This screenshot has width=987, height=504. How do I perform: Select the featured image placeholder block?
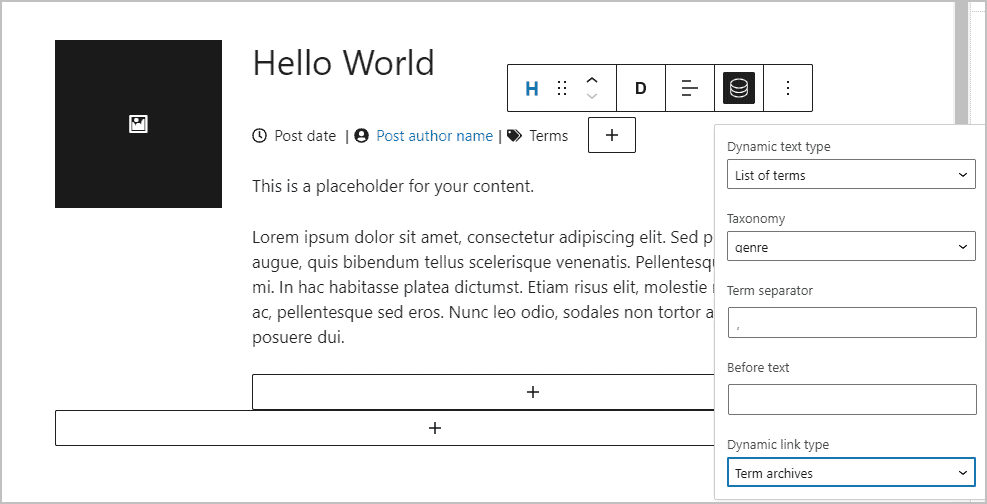point(138,124)
